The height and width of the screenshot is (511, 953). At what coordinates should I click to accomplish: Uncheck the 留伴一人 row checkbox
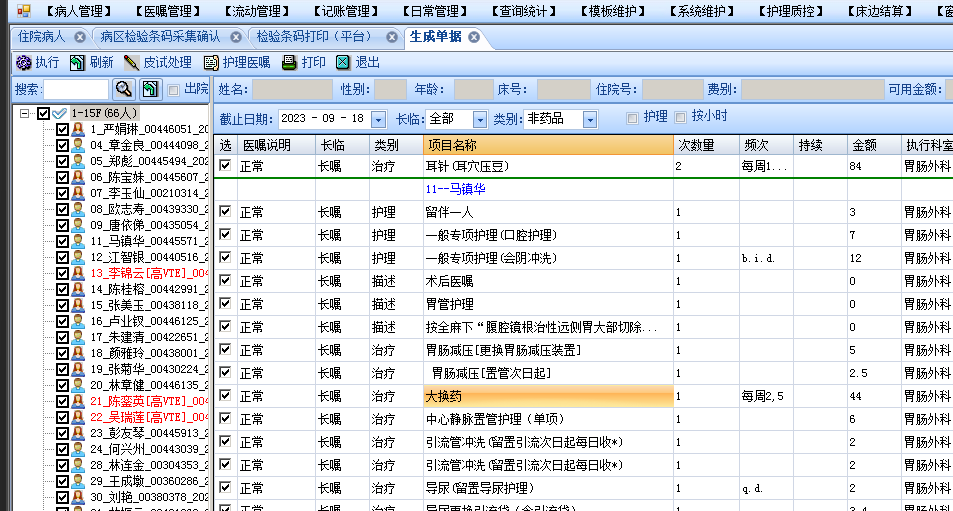pyautogui.click(x=225, y=211)
